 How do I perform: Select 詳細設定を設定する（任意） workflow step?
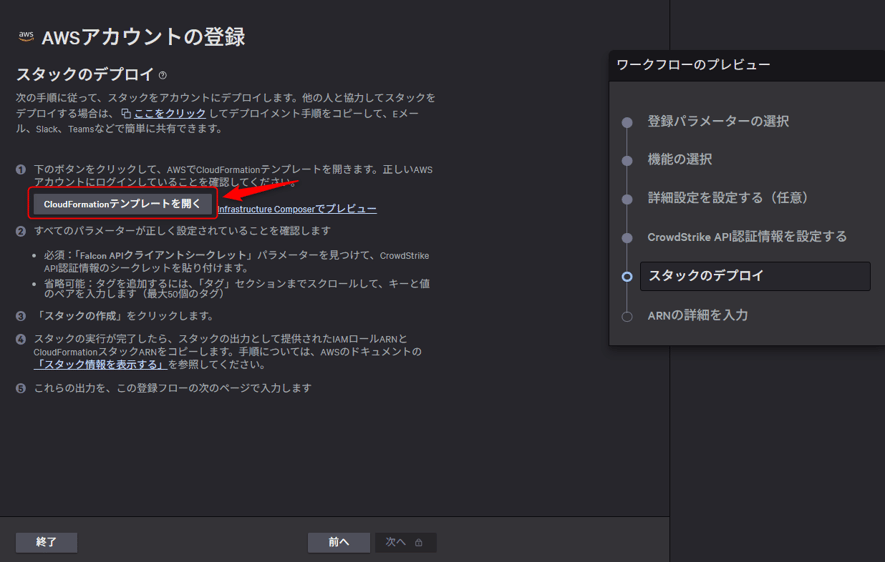click(x=729, y=198)
